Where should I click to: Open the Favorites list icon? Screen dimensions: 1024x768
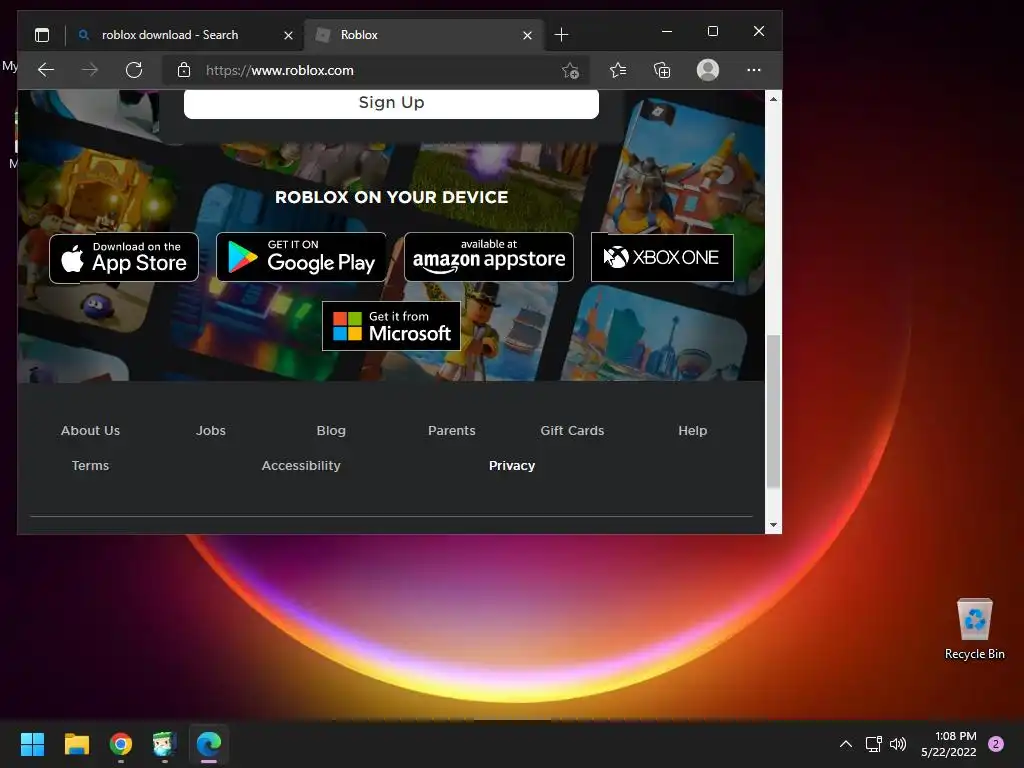(x=618, y=70)
